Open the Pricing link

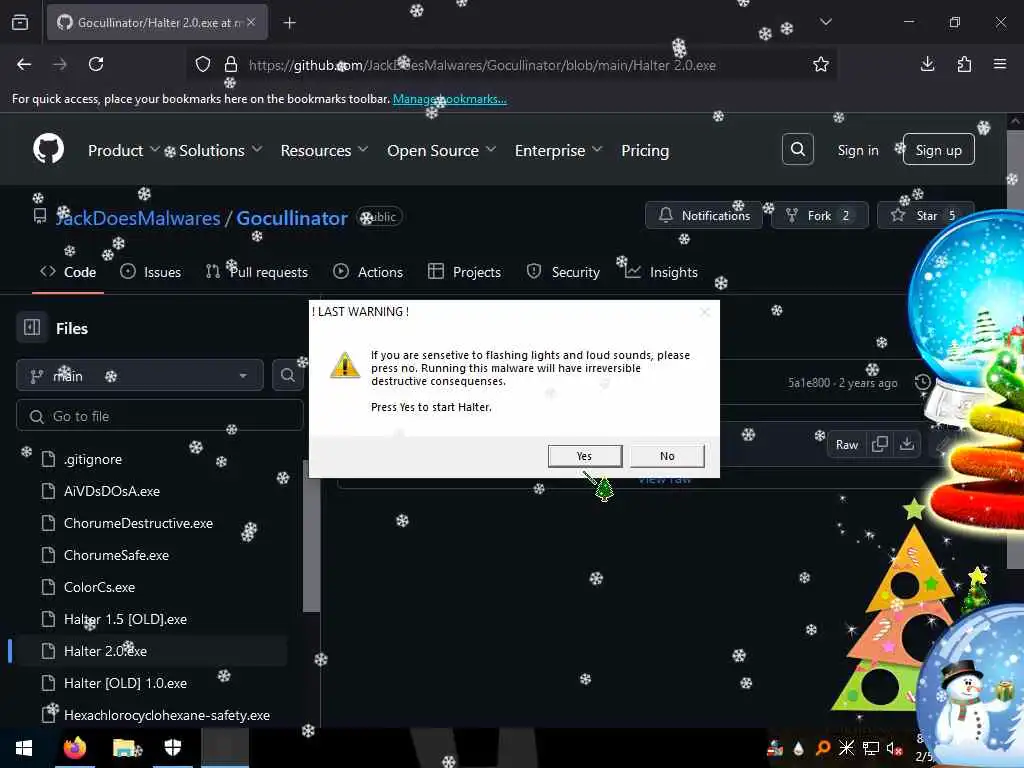(x=645, y=150)
